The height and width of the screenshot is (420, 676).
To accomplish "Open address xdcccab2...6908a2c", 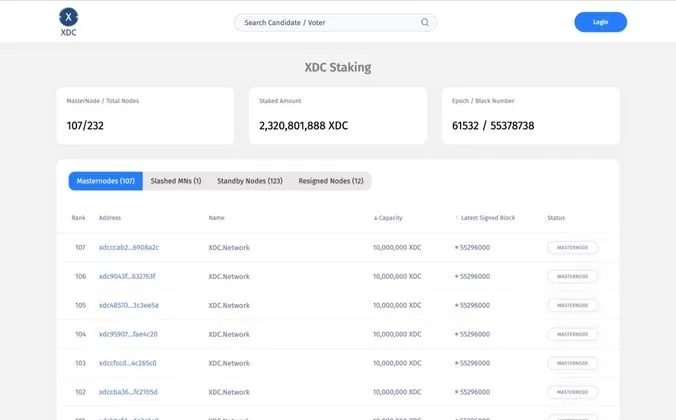I will pos(129,248).
